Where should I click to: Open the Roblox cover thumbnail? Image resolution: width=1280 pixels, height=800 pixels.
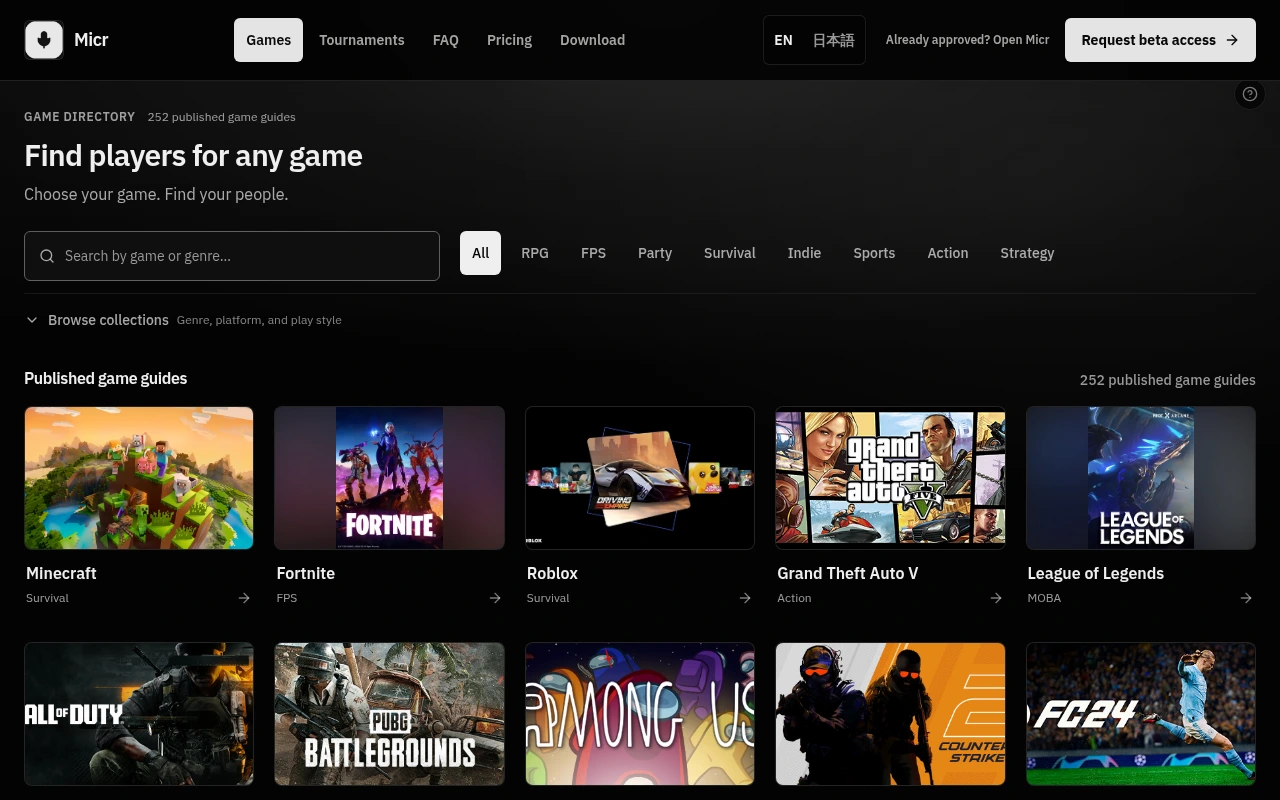[640, 478]
